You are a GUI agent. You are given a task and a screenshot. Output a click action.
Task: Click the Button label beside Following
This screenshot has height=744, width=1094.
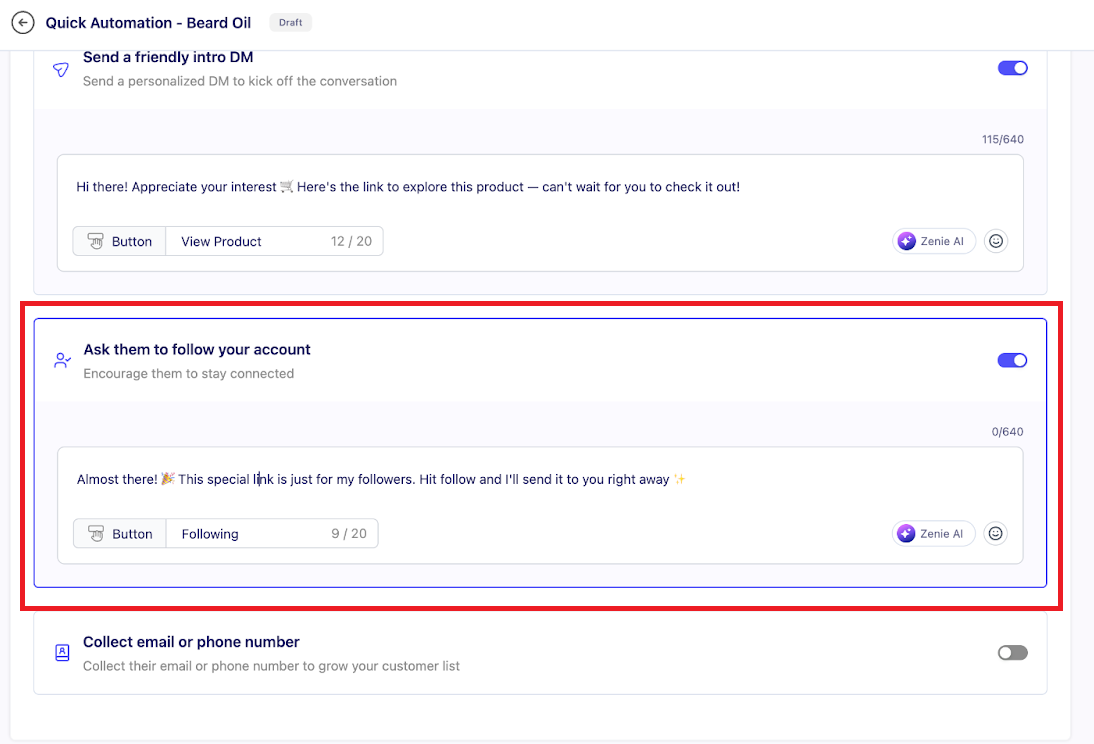(x=120, y=534)
